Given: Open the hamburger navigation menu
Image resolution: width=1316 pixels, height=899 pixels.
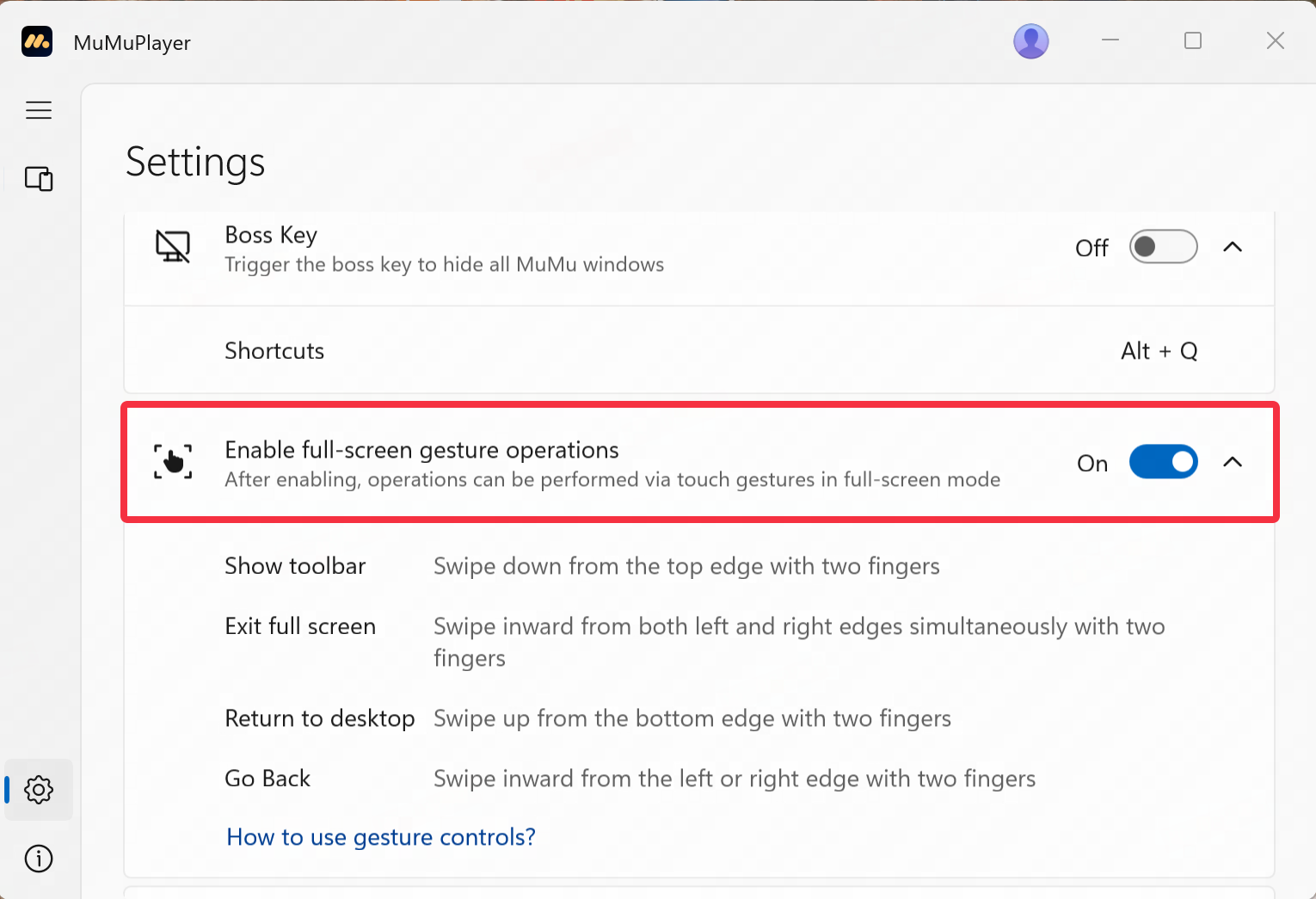Looking at the screenshot, I should pos(39,110).
